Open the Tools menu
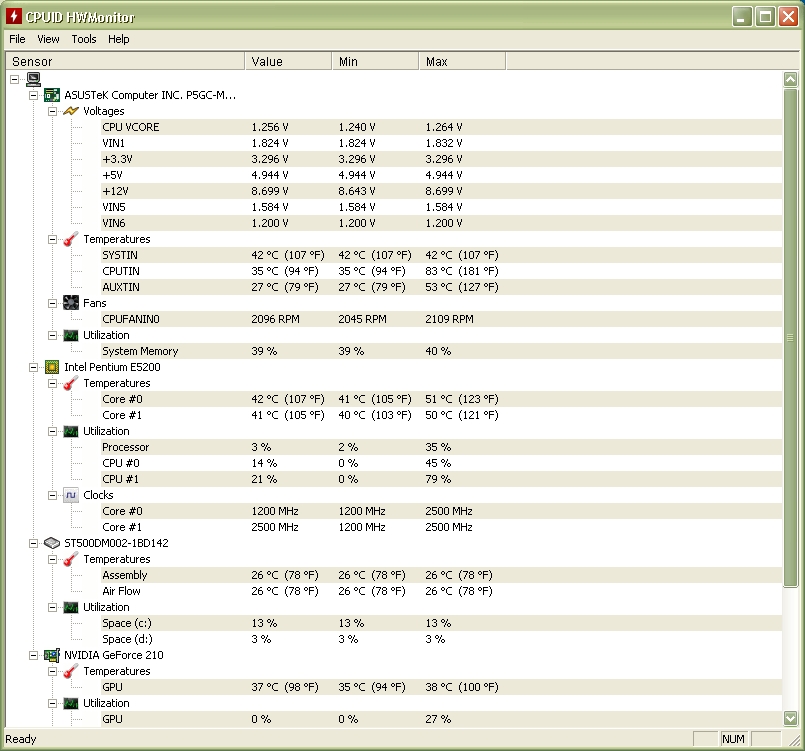This screenshot has height=751, width=805. click(x=84, y=39)
